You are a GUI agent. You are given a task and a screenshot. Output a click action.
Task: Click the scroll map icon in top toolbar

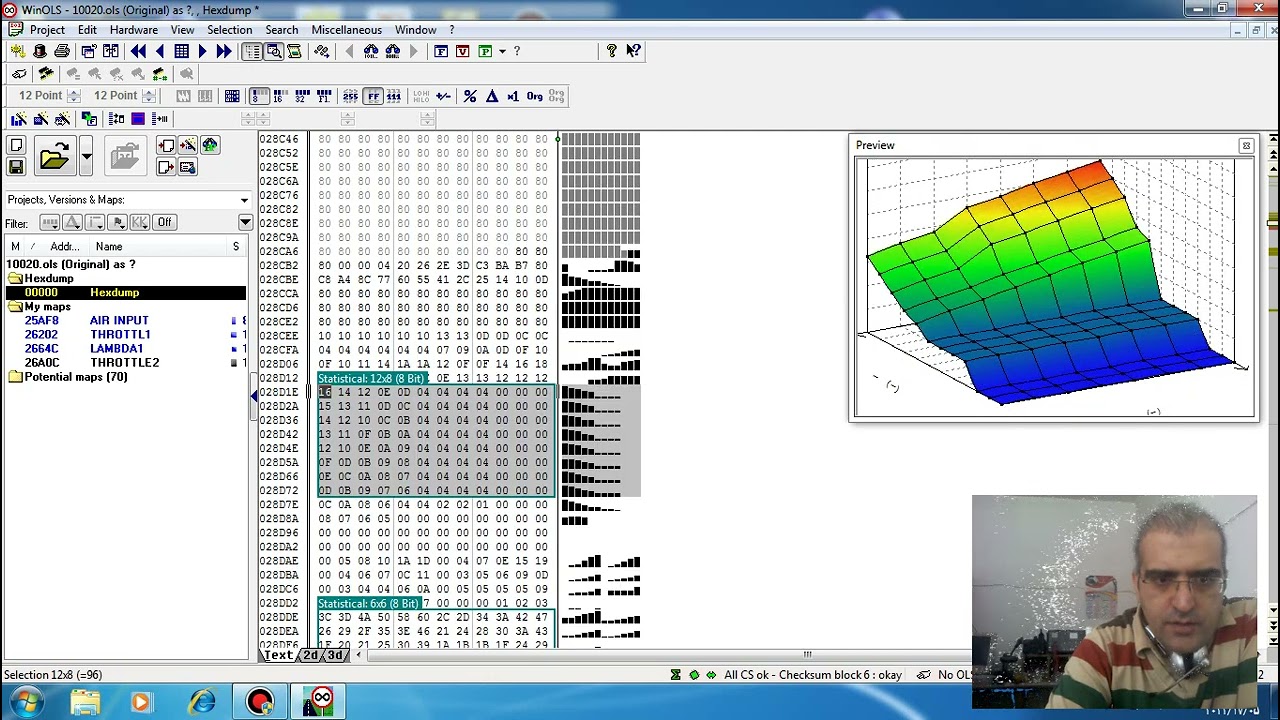pos(294,51)
